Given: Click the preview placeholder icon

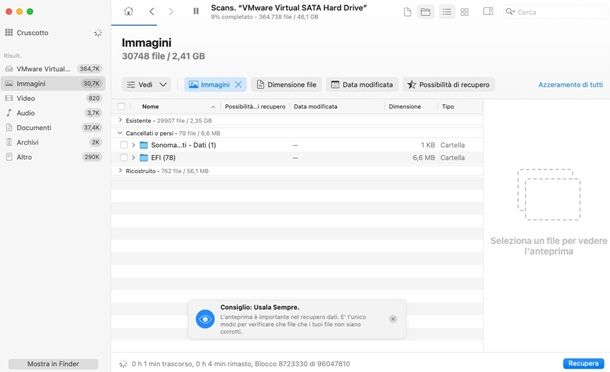Looking at the screenshot, I should pyautogui.click(x=549, y=194).
